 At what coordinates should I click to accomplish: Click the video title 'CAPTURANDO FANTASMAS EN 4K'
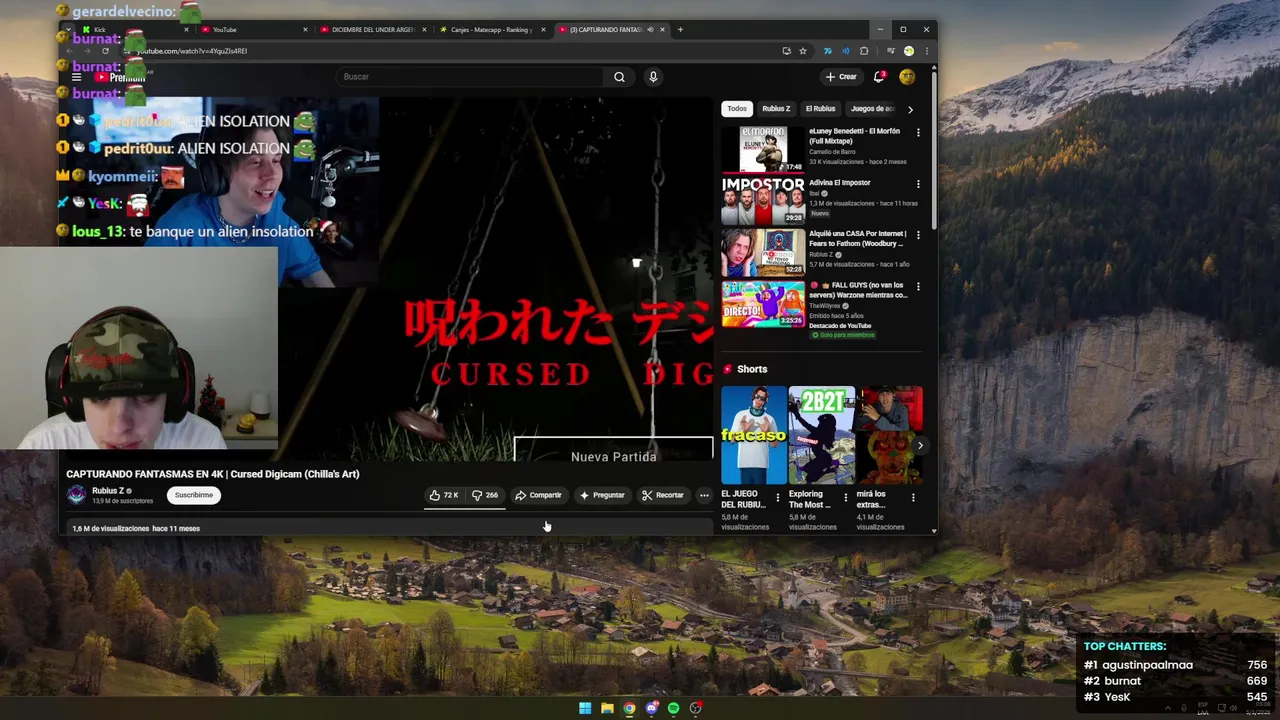point(213,474)
